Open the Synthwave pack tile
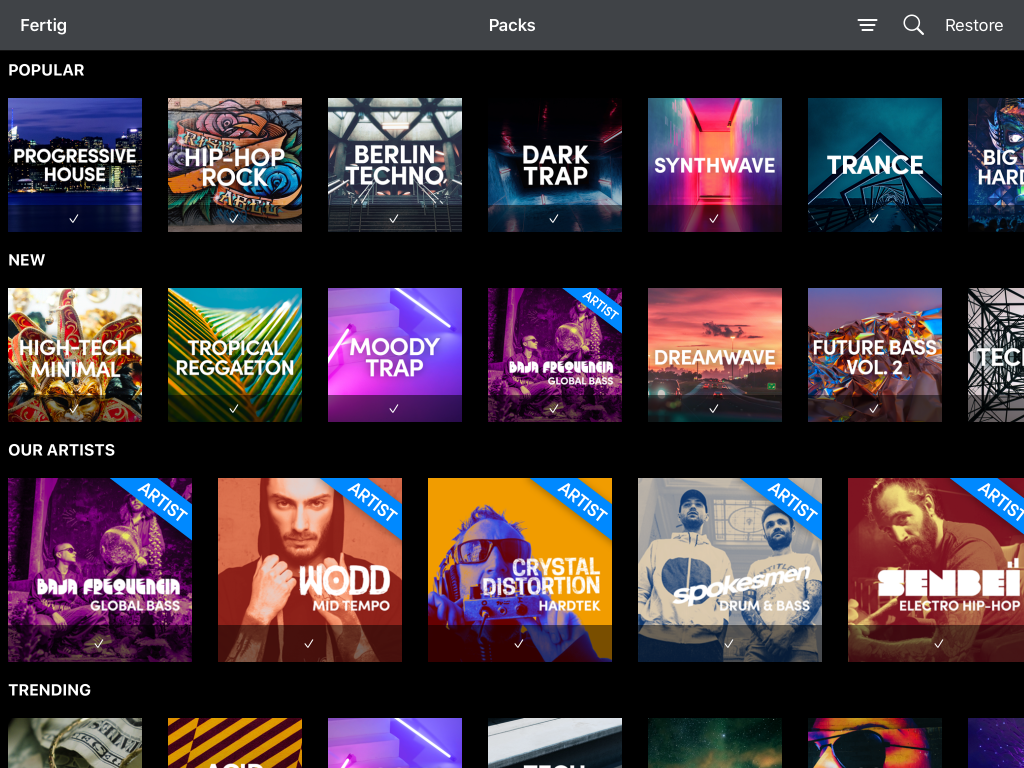 715,164
